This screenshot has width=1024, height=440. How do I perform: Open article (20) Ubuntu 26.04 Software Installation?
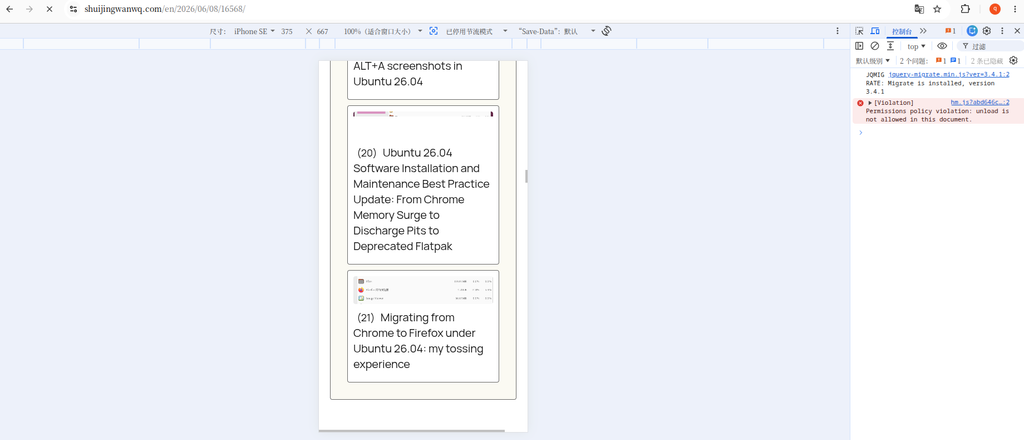click(x=421, y=199)
